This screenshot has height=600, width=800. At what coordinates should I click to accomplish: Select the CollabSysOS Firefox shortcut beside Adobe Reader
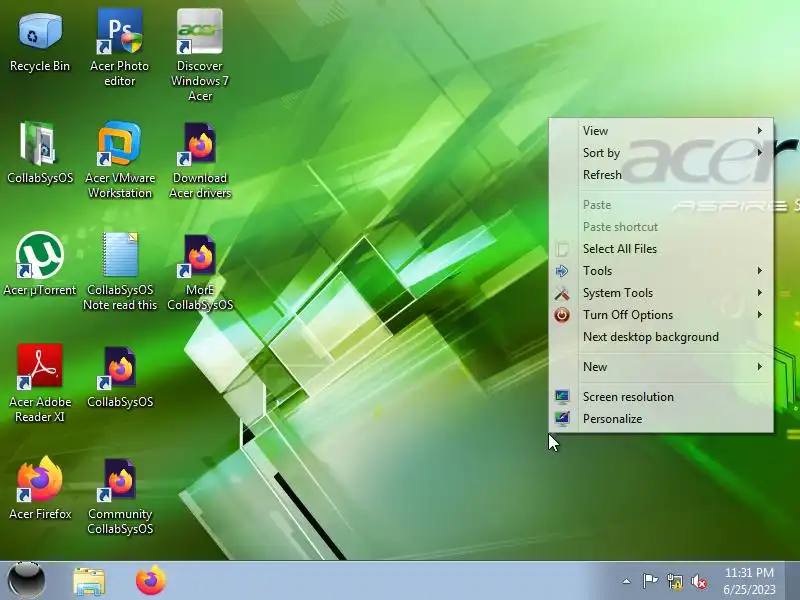coord(119,377)
